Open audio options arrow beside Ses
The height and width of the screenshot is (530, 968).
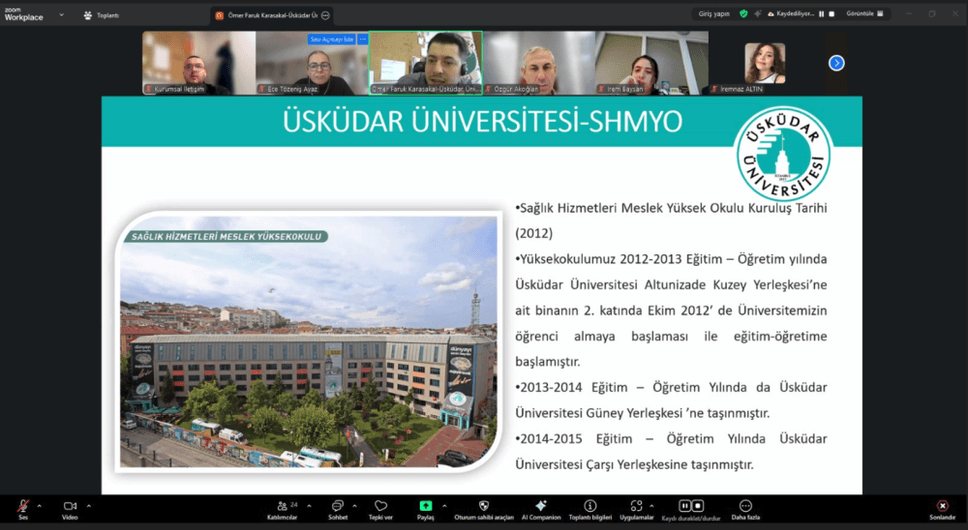pos(40,506)
